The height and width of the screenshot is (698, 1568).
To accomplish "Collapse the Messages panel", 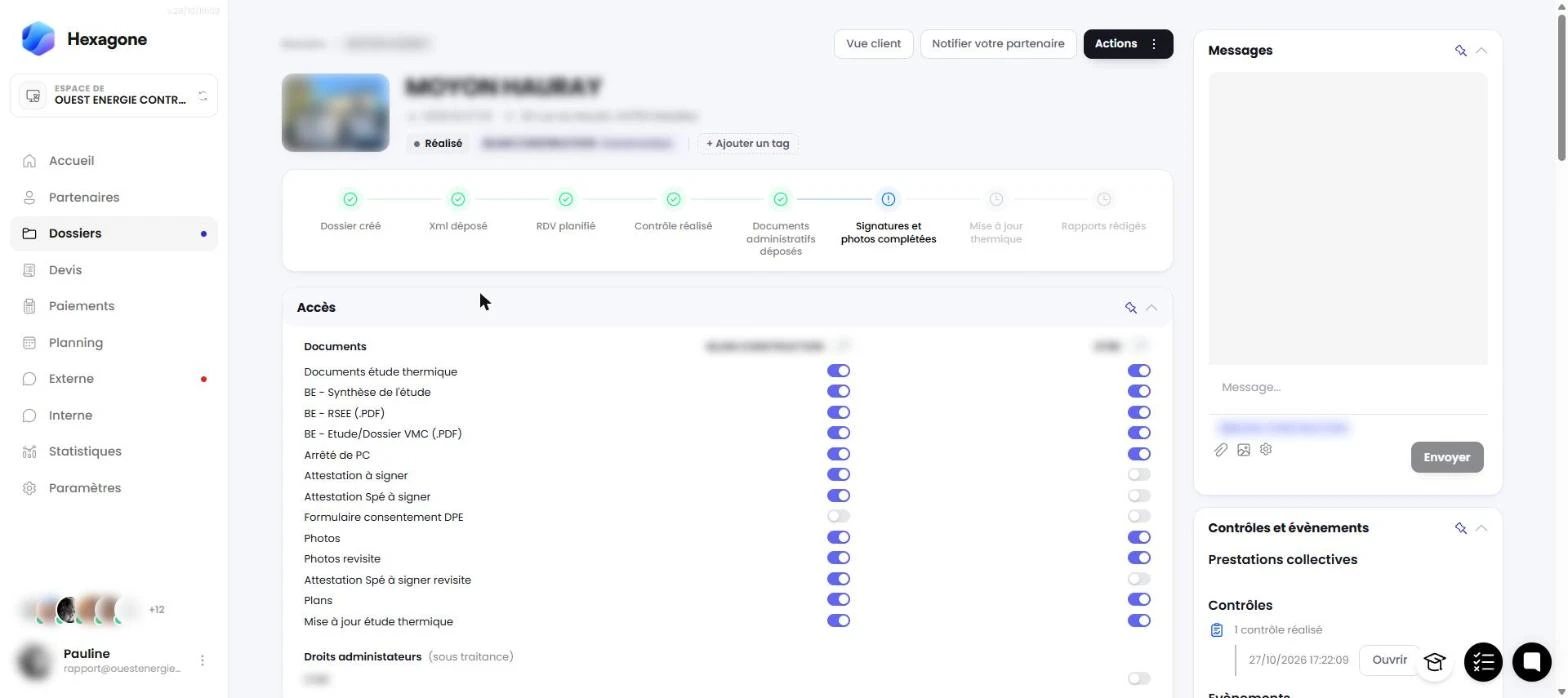I will pos(1481,50).
